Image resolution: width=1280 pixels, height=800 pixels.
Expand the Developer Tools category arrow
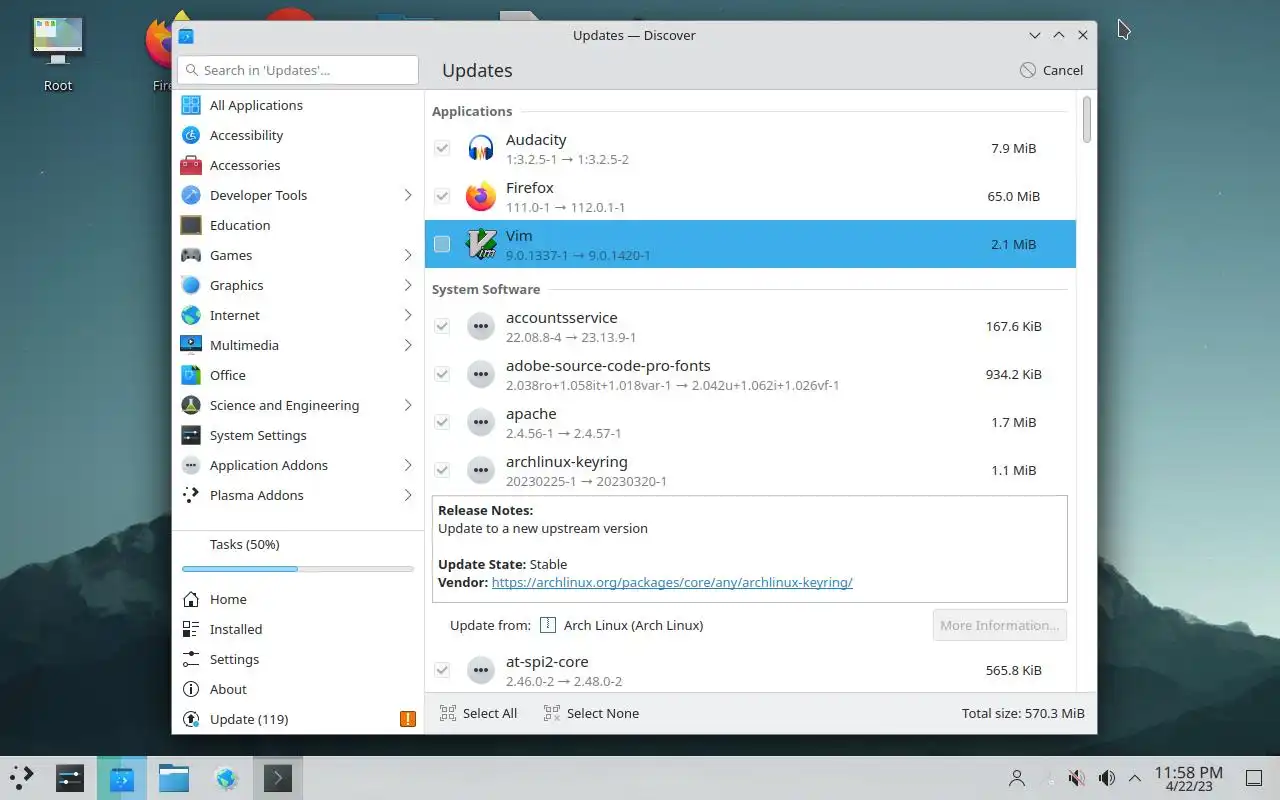(408, 195)
